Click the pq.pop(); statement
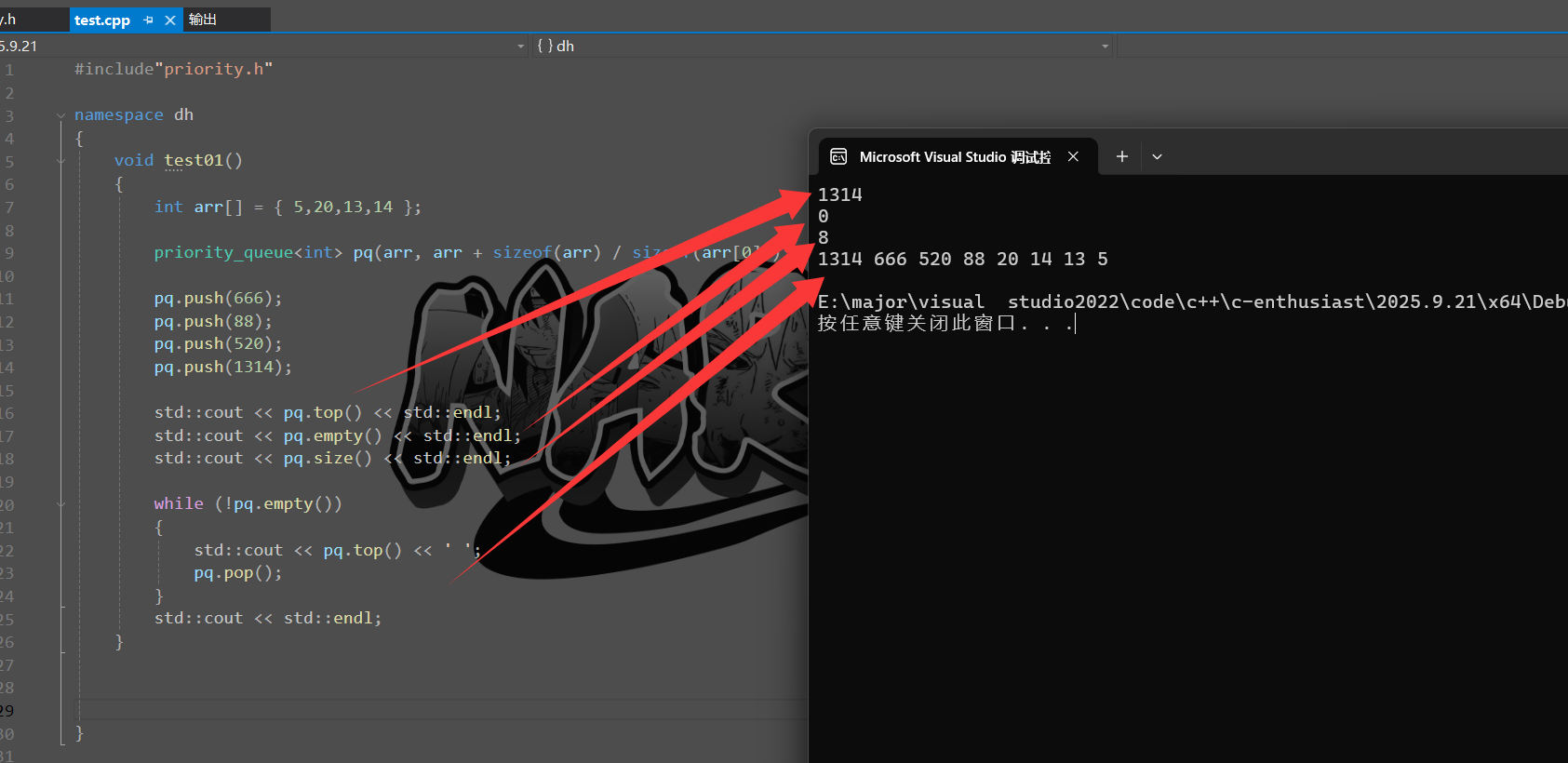The width and height of the screenshot is (1568, 763). click(238, 573)
